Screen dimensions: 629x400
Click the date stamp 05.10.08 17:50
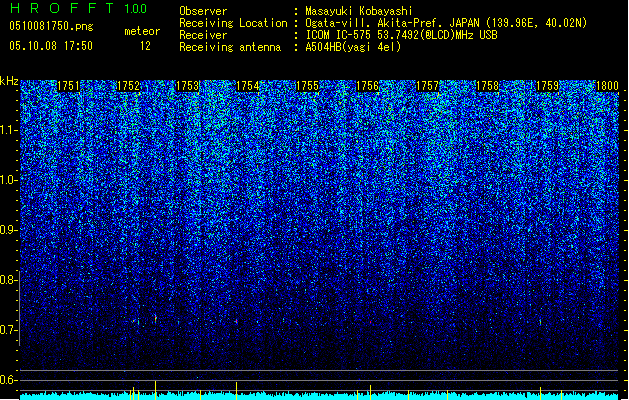tap(51, 46)
